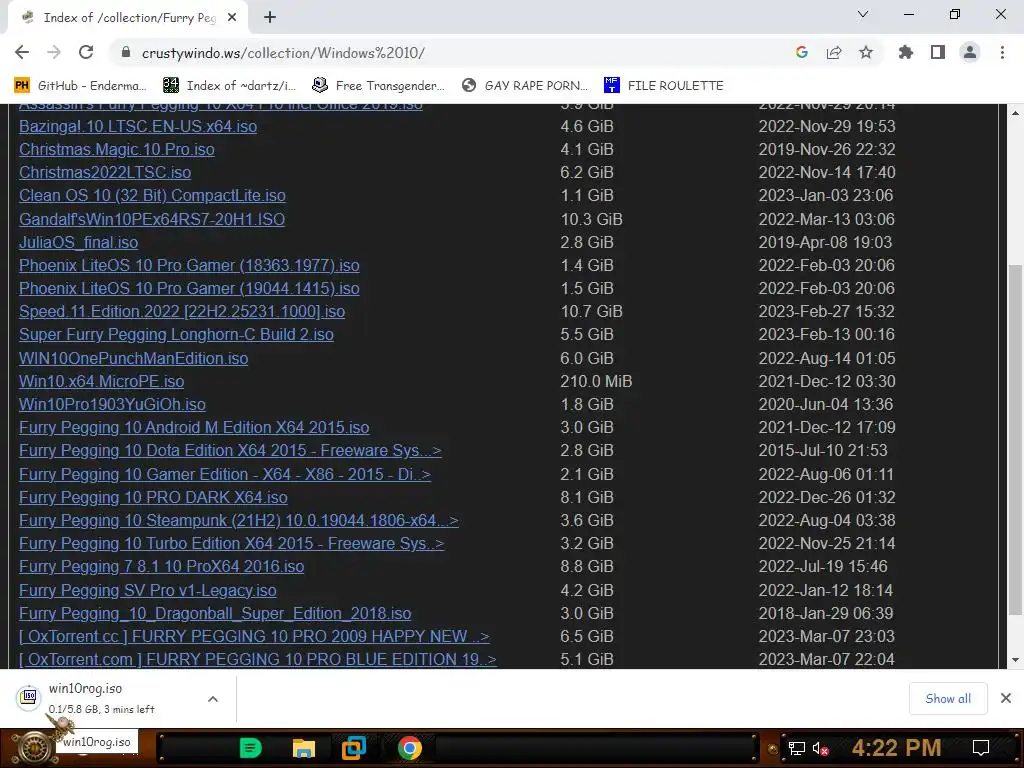Open 'Index of ~dartz/i...' bookmark

(229, 86)
